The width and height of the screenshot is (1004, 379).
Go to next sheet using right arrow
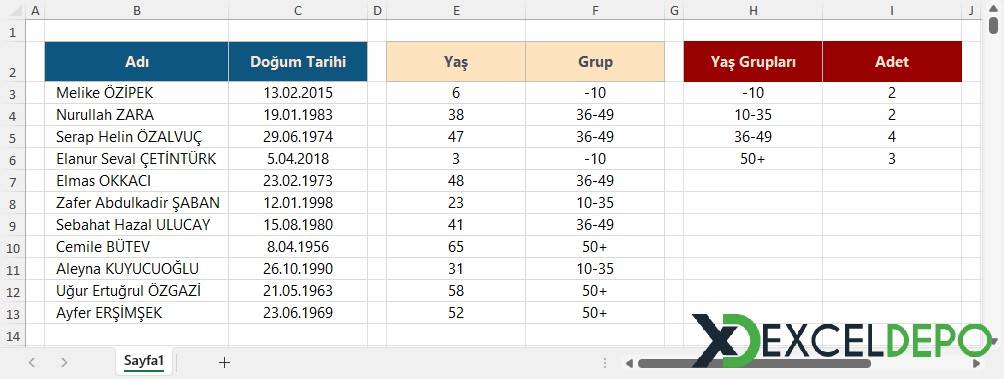(x=64, y=363)
